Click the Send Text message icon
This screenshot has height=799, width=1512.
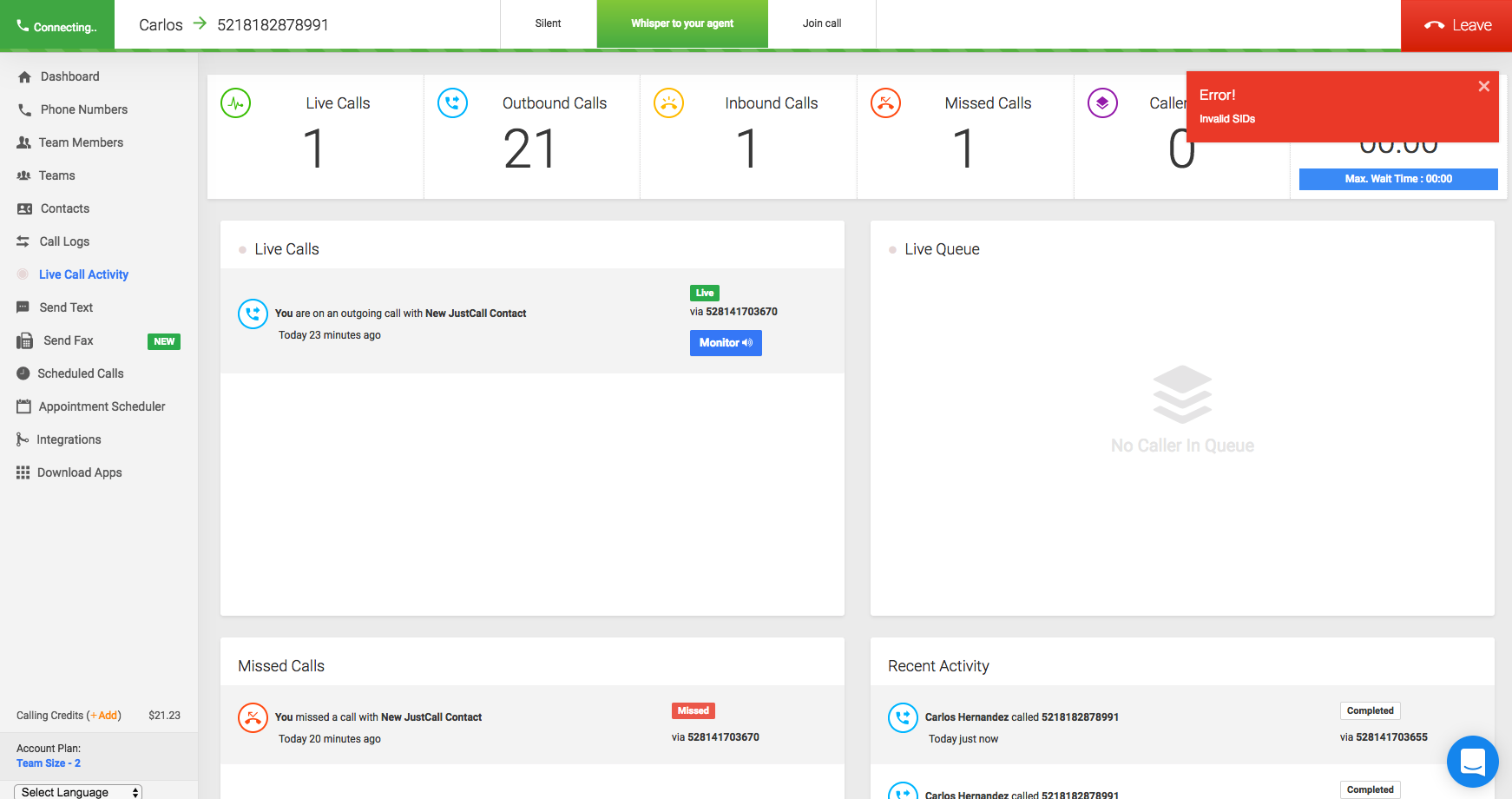tap(23, 307)
